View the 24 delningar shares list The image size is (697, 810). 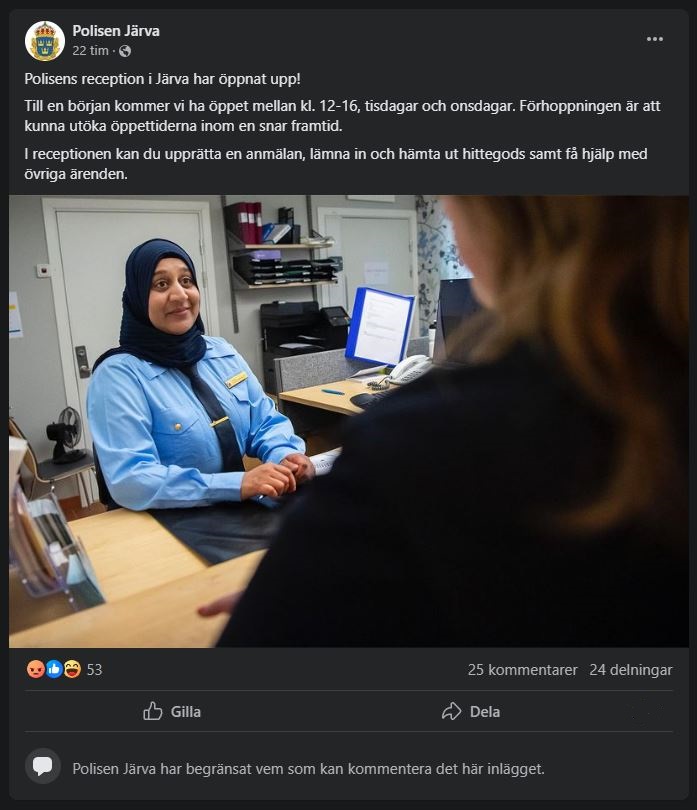[631, 670]
